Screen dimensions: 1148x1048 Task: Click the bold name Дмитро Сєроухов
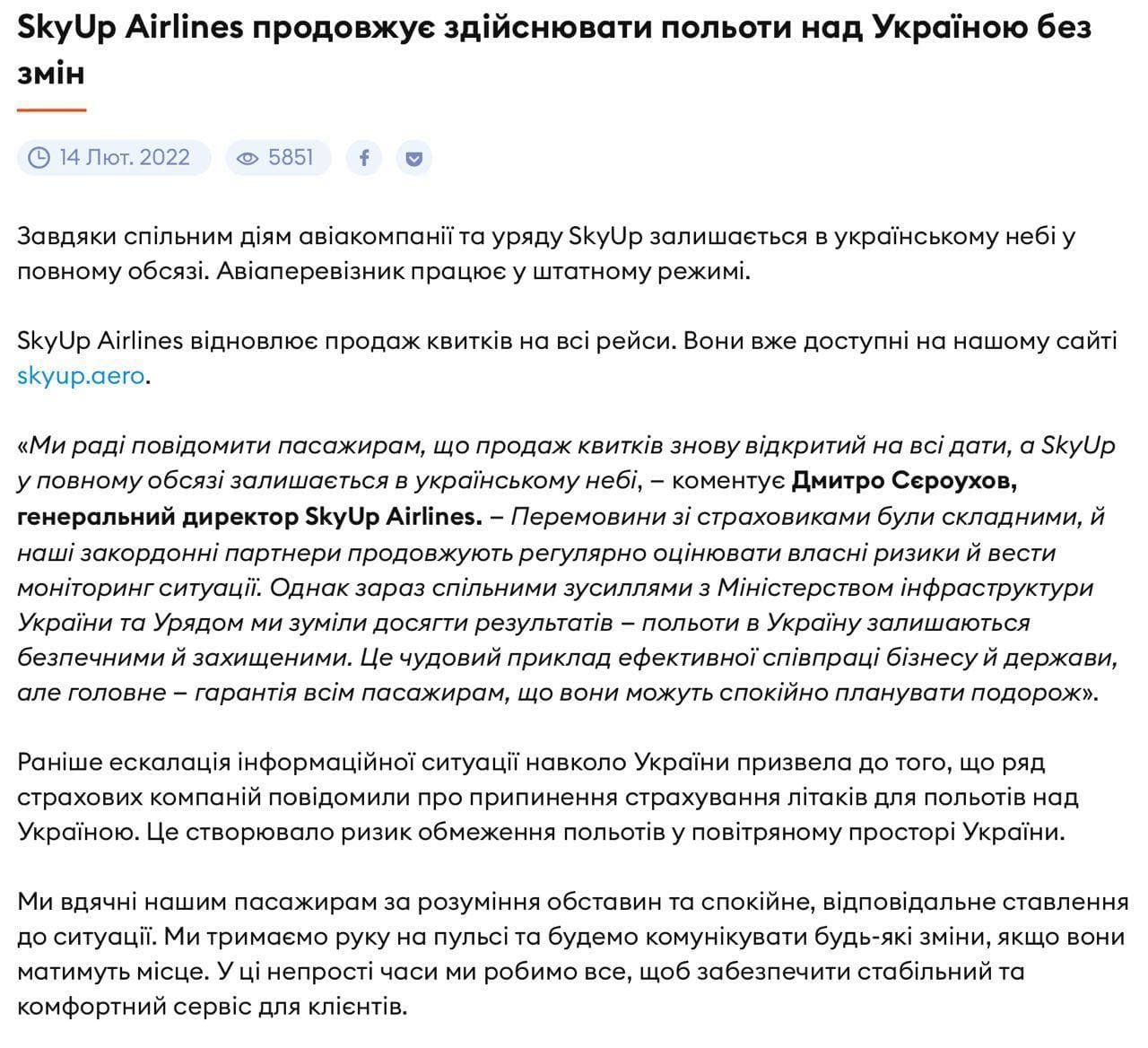[904, 481]
